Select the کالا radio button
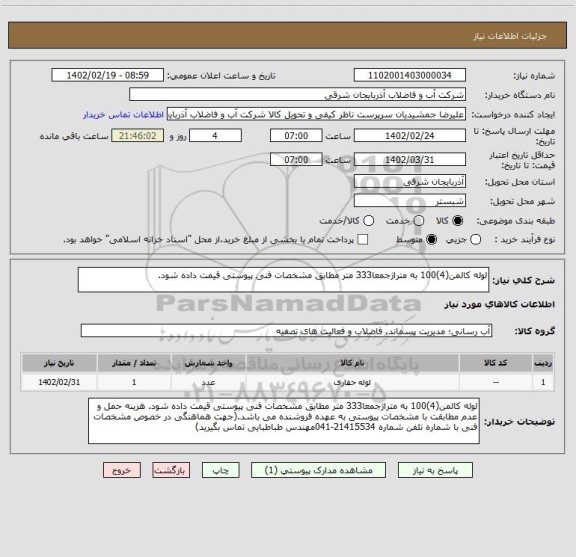 click(x=458, y=220)
